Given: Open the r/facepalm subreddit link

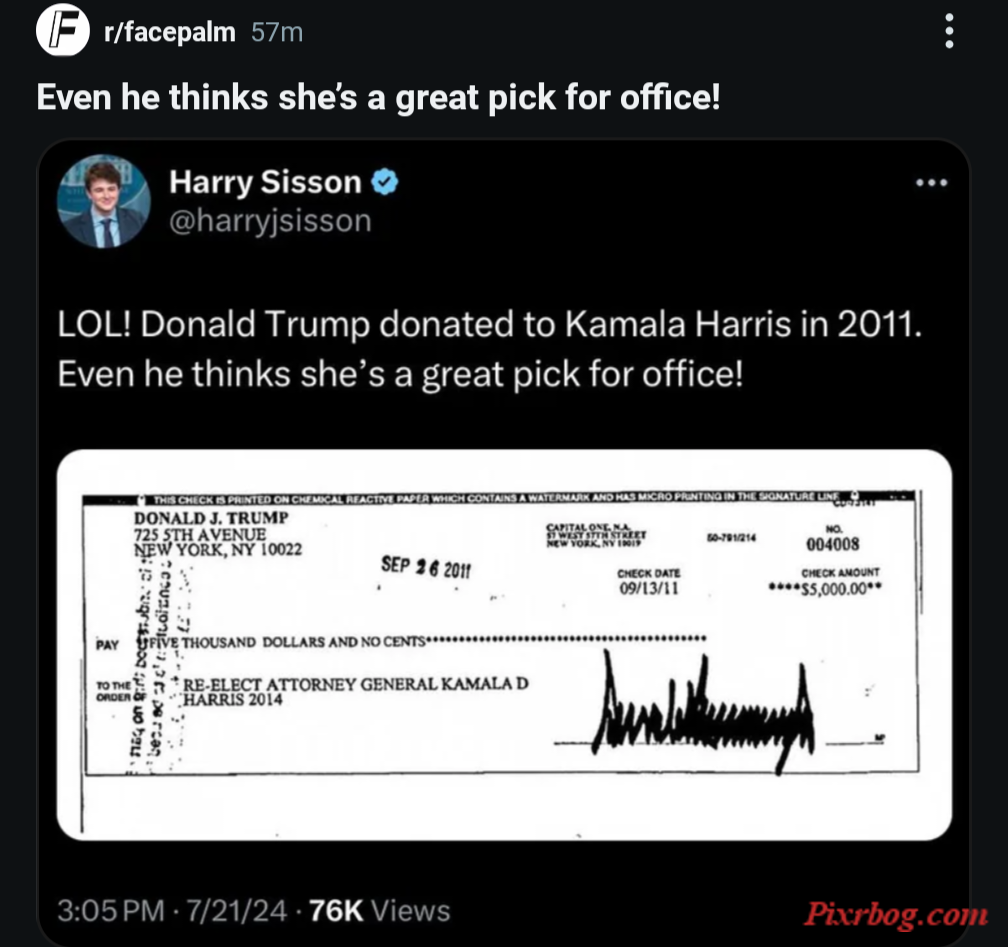Looking at the screenshot, I should pos(170,32).
